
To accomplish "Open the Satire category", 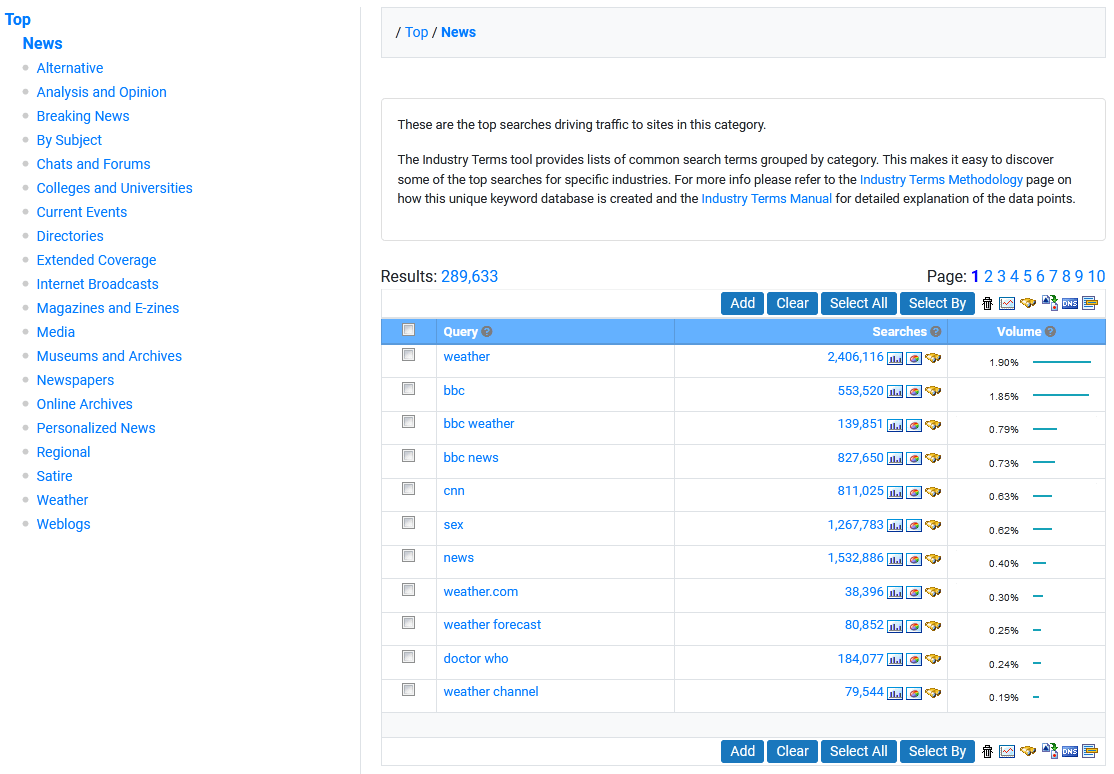I will 55,476.
